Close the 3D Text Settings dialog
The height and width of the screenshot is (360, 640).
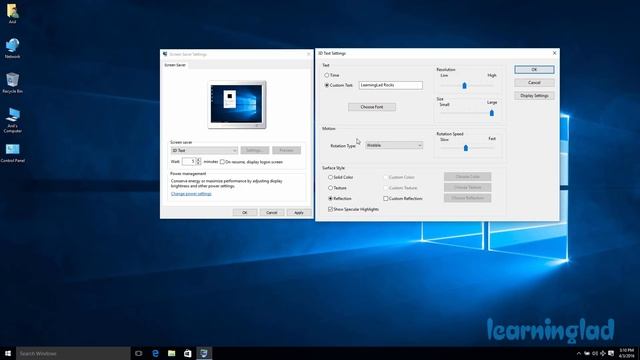coord(554,53)
